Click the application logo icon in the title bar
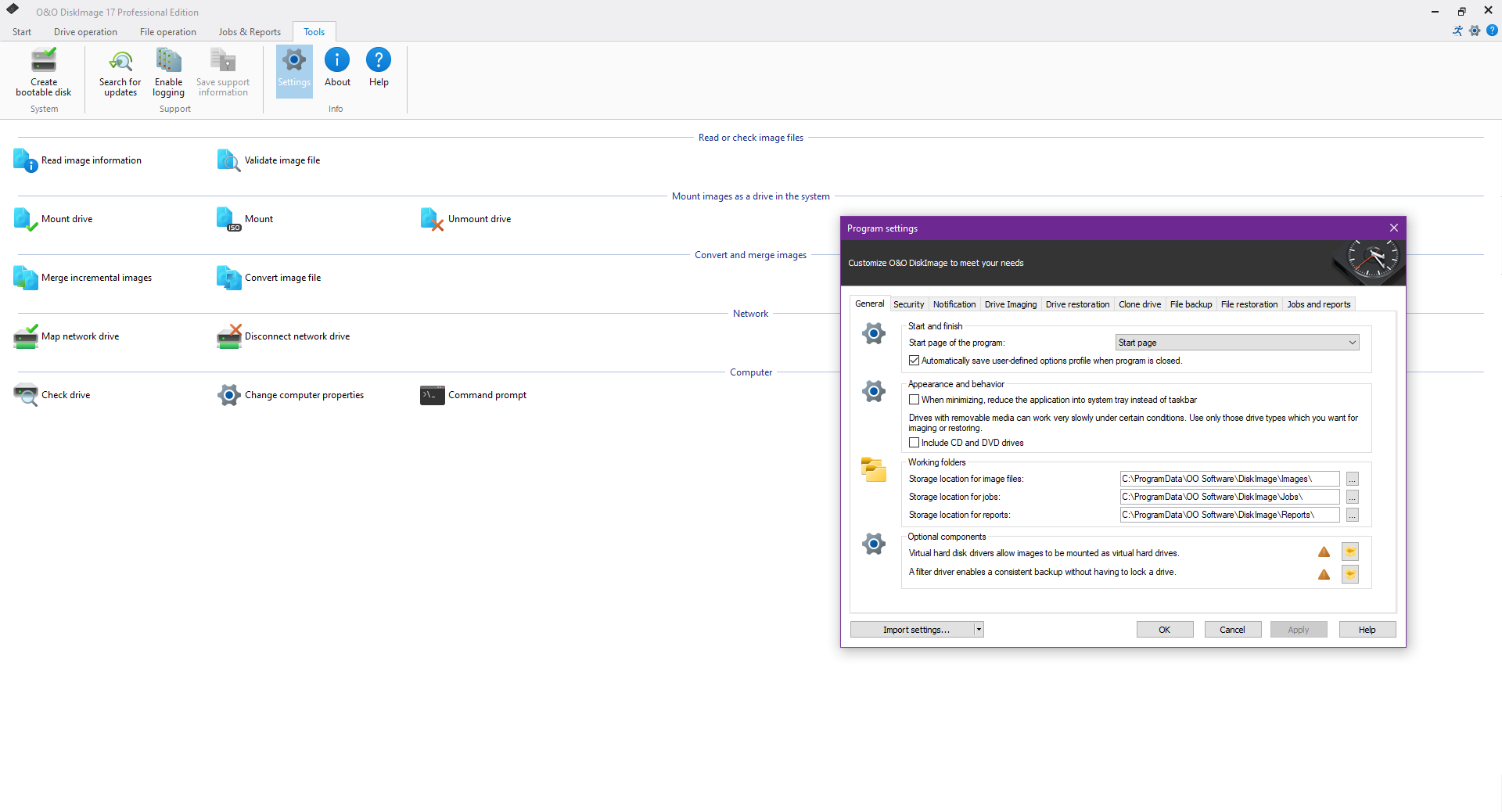1502x812 pixels. click(13, 9)
